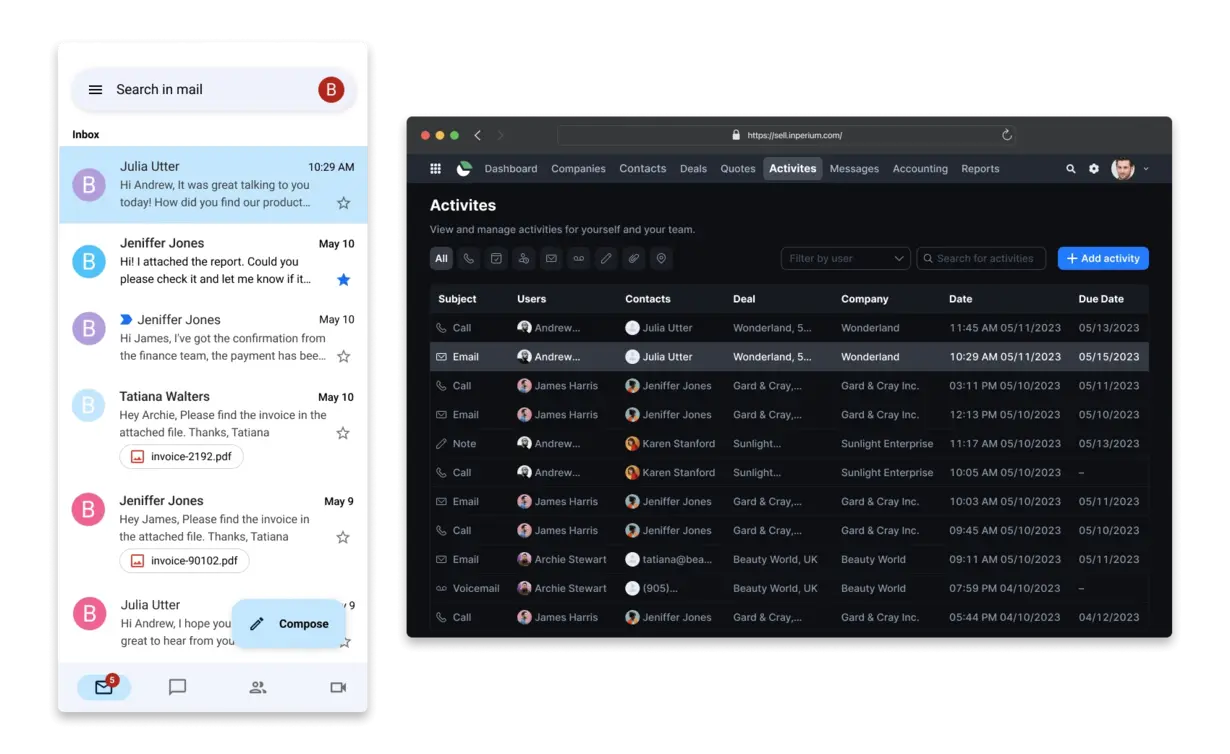
Task: Switch to the Deals tab
Action: 693,169
